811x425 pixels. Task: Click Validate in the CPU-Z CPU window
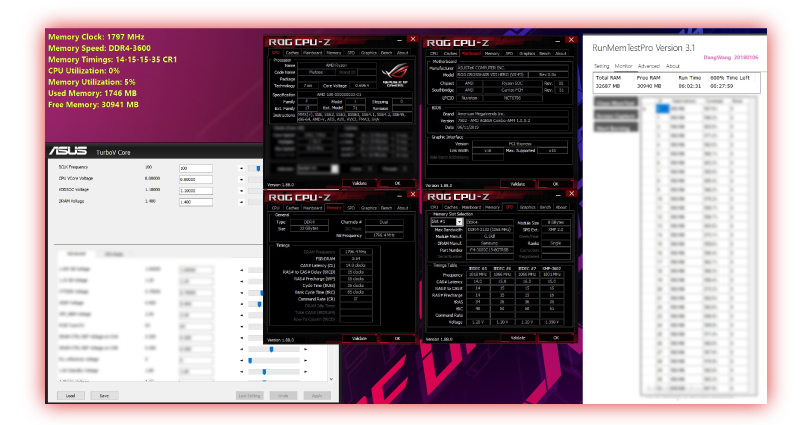[359, 183]
